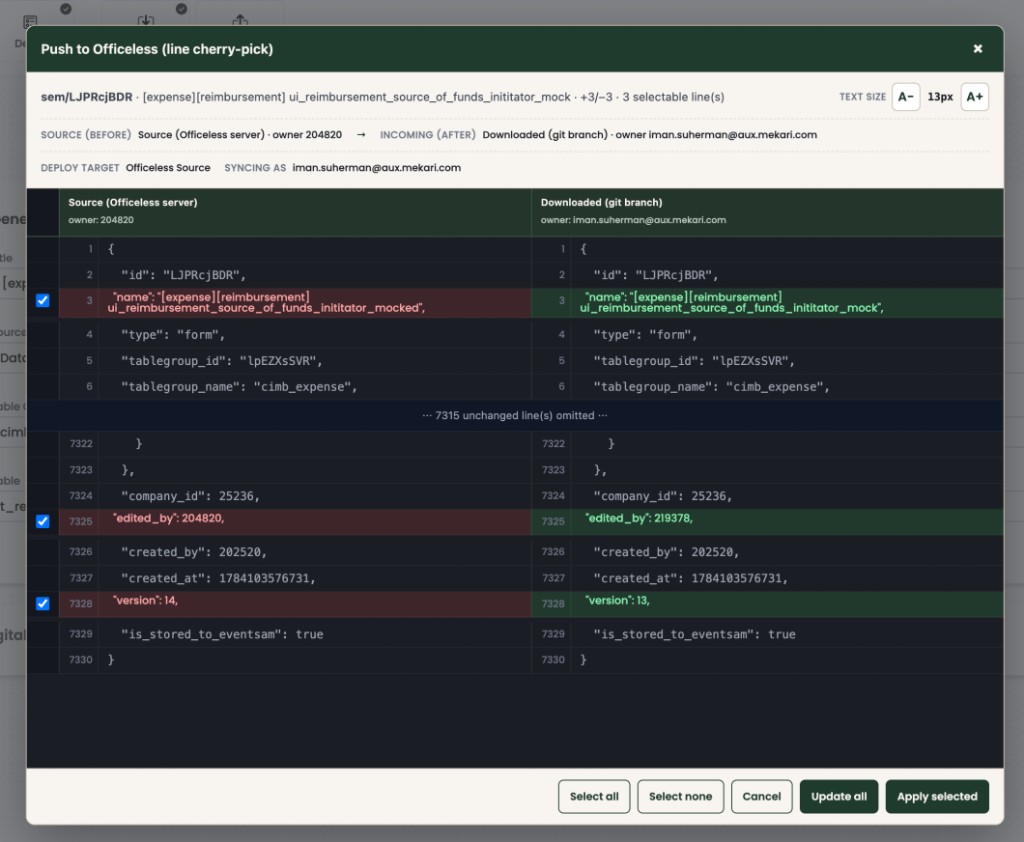Select the red version 14 source line
The image size is (1024, 842).
[x=295, y=604]
